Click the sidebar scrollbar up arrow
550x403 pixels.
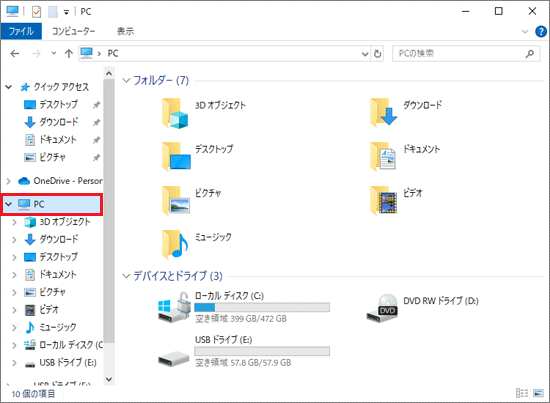pos(109,74)
